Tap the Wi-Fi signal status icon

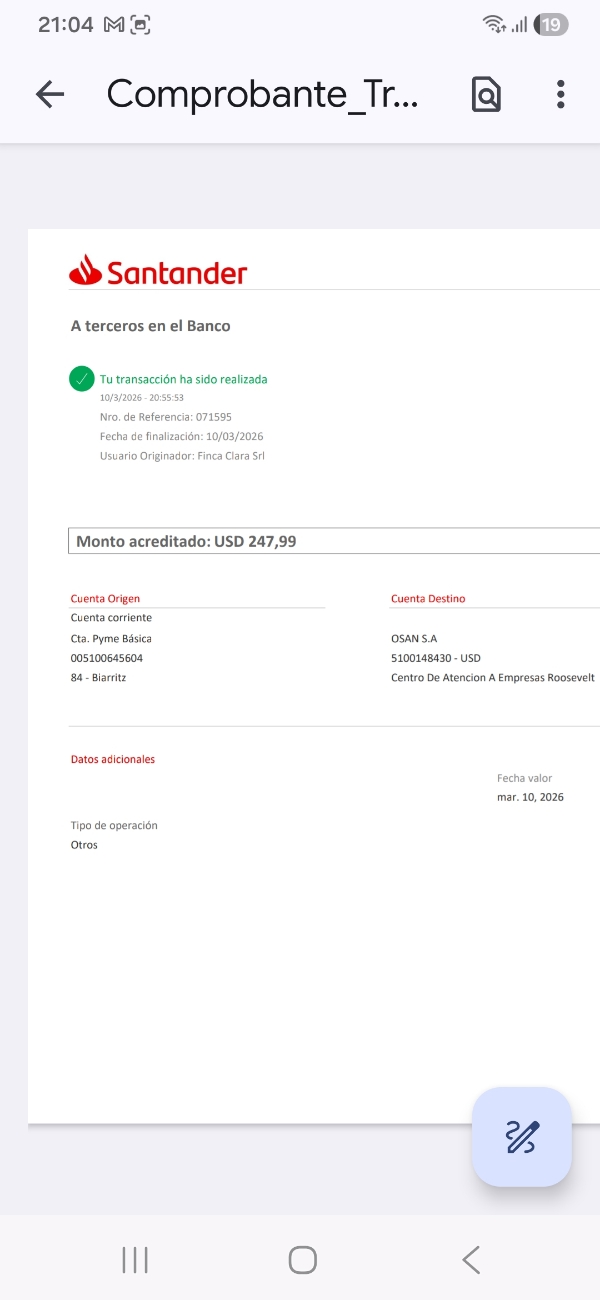[493, 25]
